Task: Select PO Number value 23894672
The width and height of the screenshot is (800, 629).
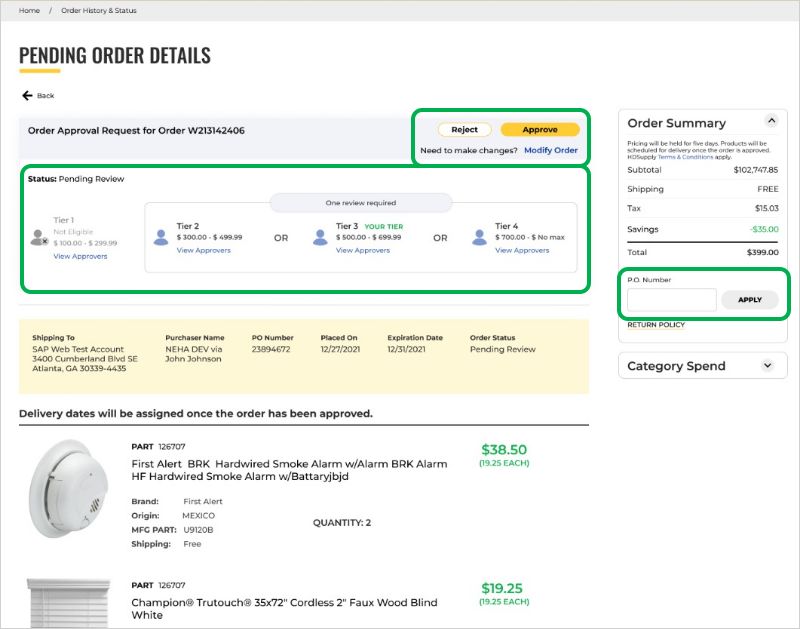Action: tap(271, 349)
